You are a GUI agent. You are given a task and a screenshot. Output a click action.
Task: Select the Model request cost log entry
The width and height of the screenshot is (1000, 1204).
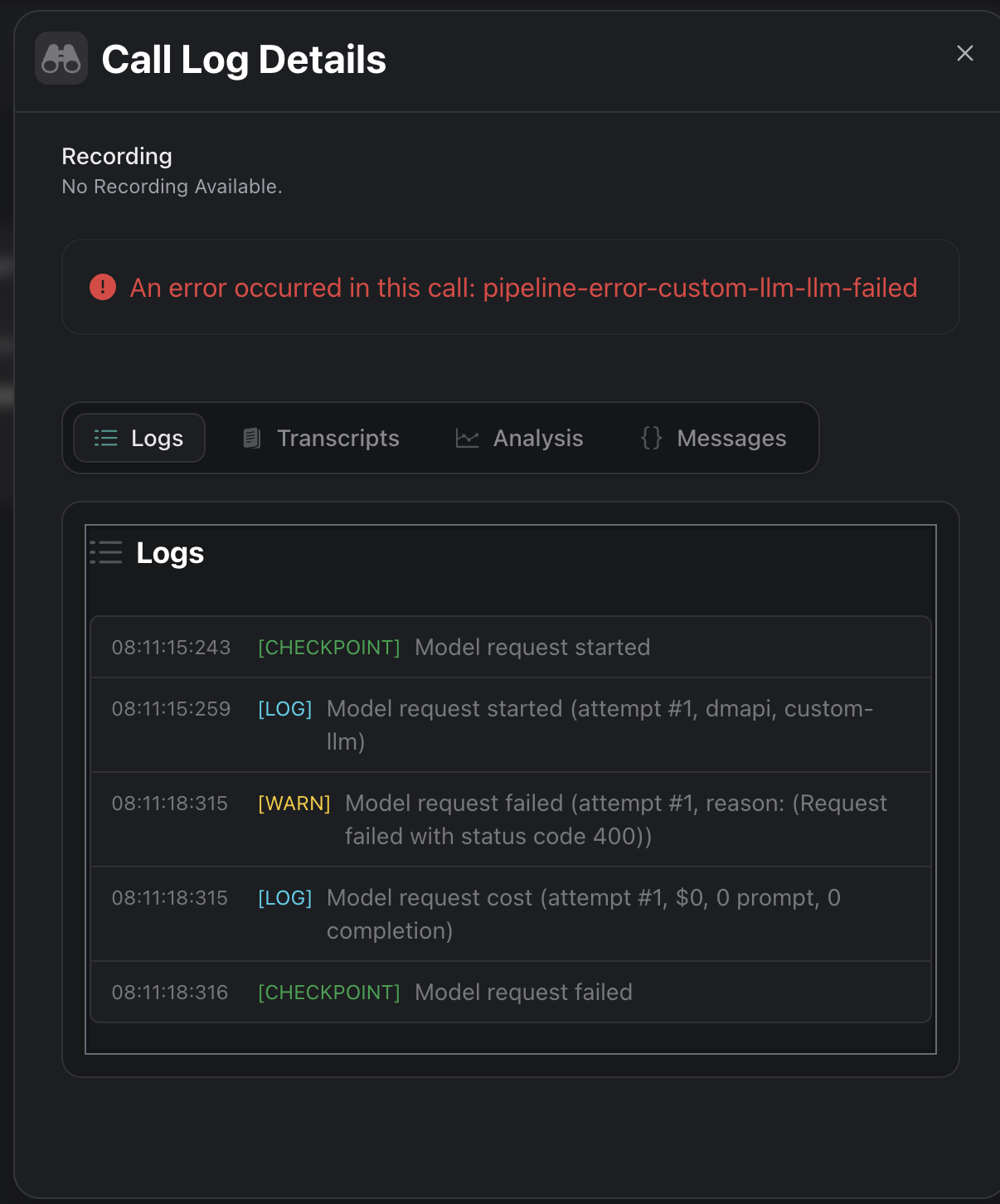[x=510, y=914]
